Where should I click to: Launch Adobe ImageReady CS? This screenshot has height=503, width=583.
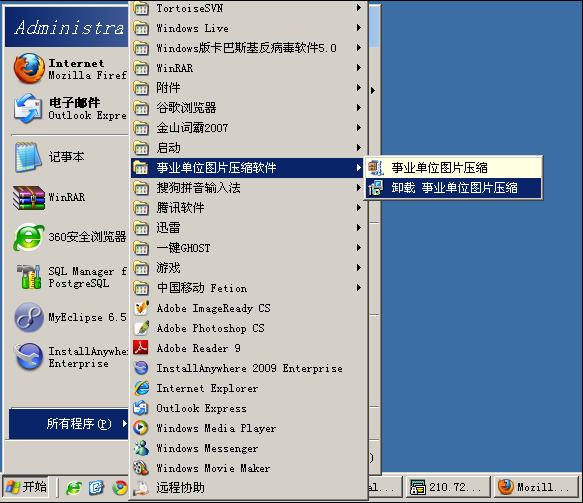(248, 308)
